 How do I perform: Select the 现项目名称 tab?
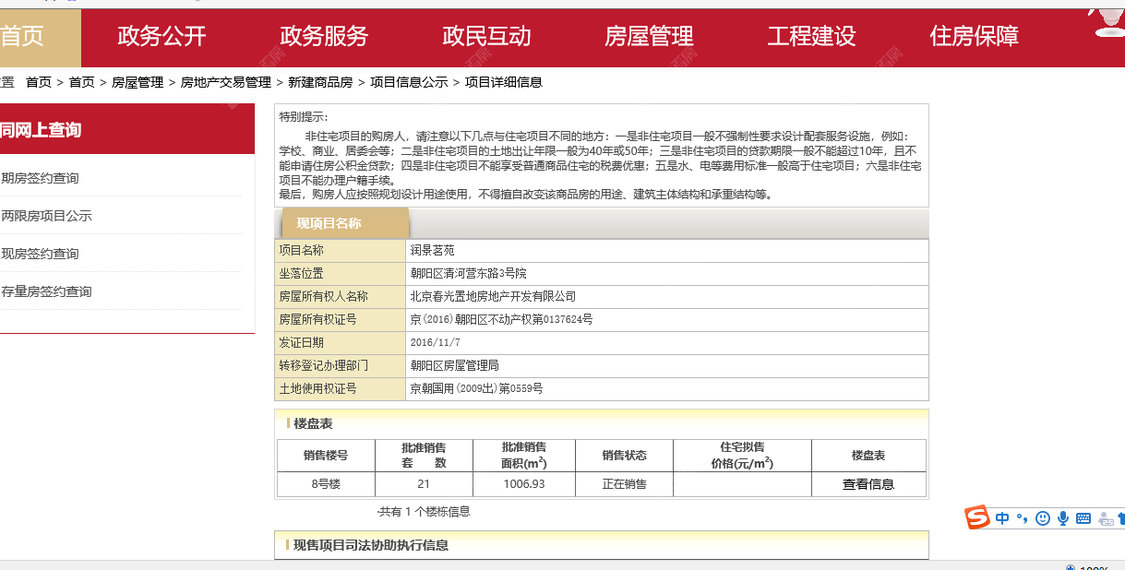344,223
